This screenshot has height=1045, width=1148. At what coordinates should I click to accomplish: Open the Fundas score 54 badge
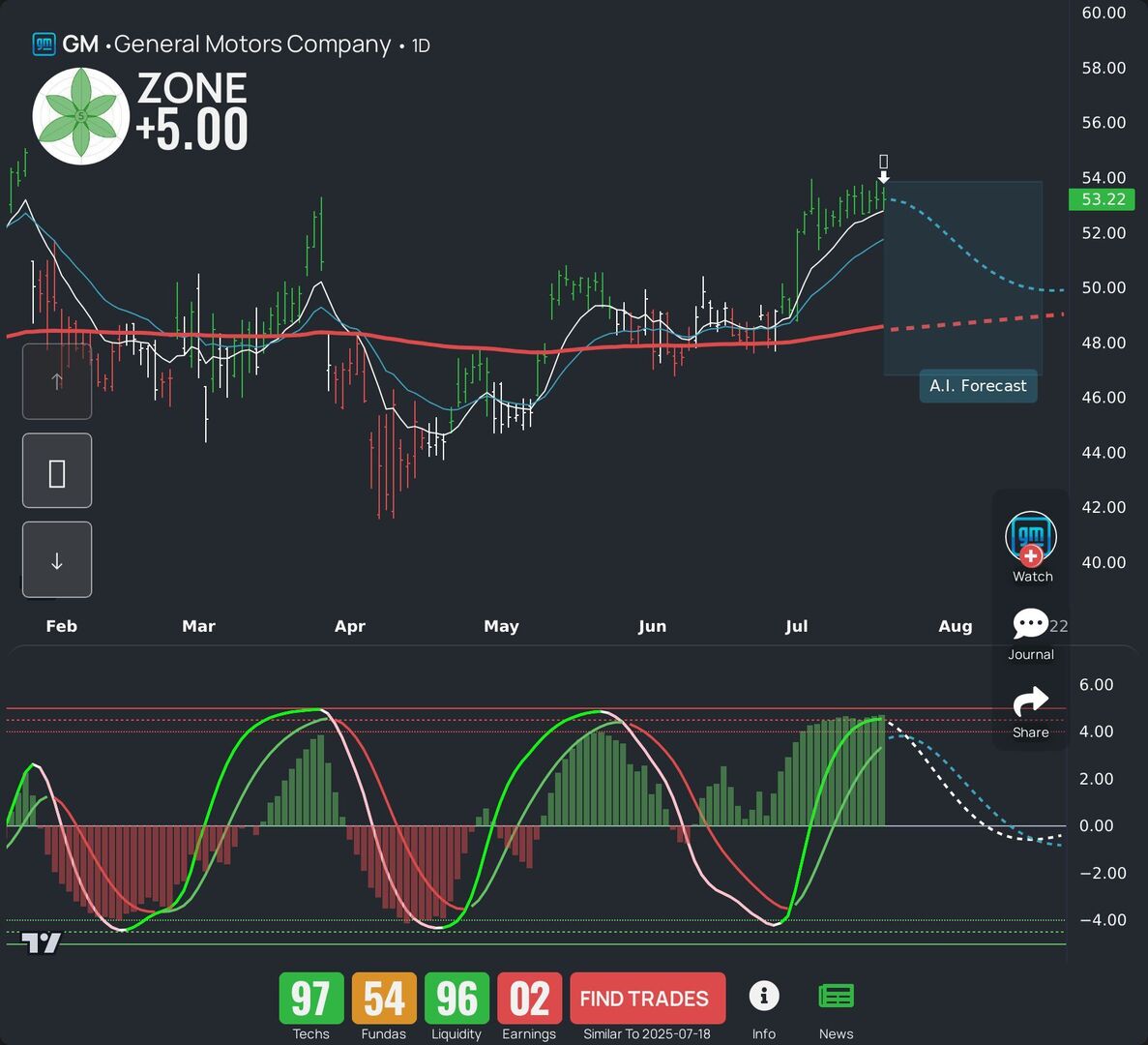coord(384,999)
